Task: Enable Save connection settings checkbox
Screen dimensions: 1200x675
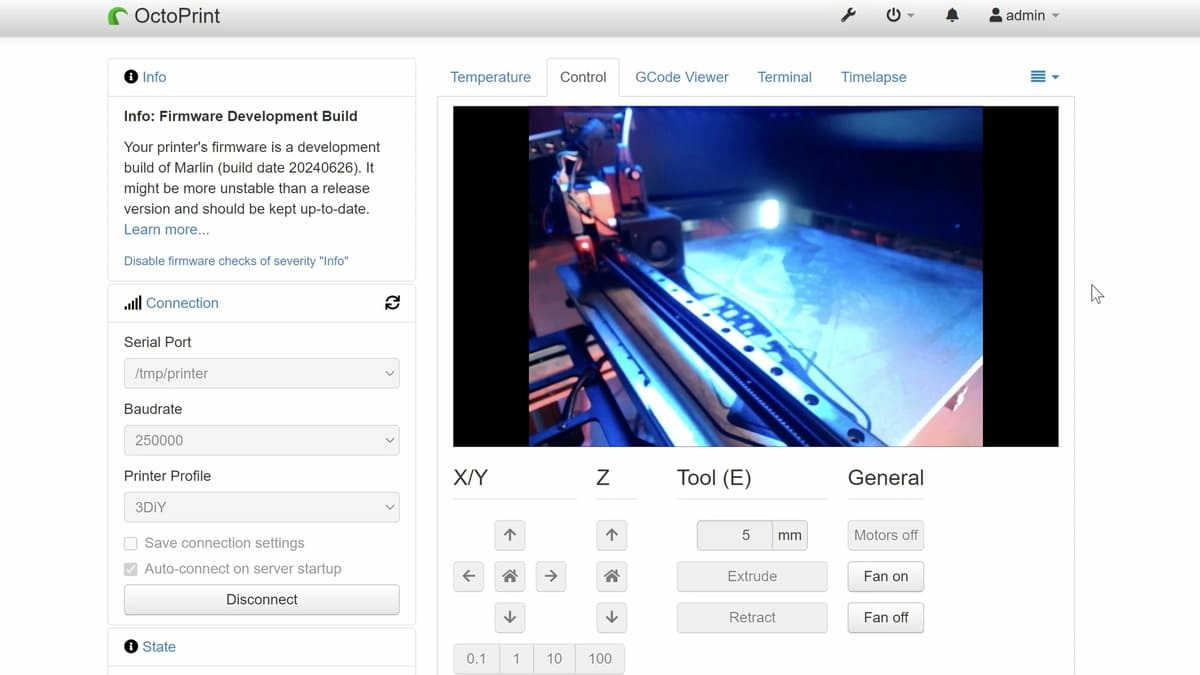Action: pyautogui.click(x=131, y=543)
